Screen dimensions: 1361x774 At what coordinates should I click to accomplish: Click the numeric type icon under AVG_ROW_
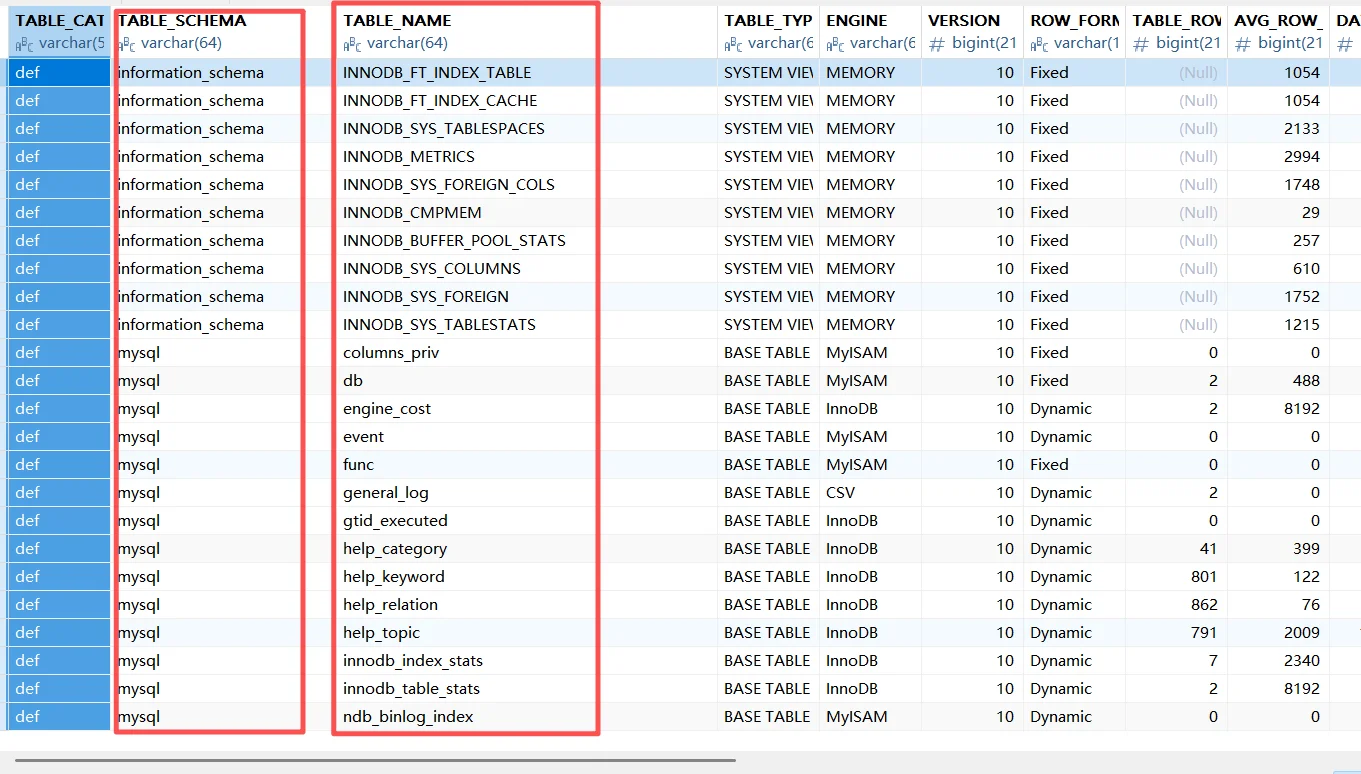coord(1244,44)
